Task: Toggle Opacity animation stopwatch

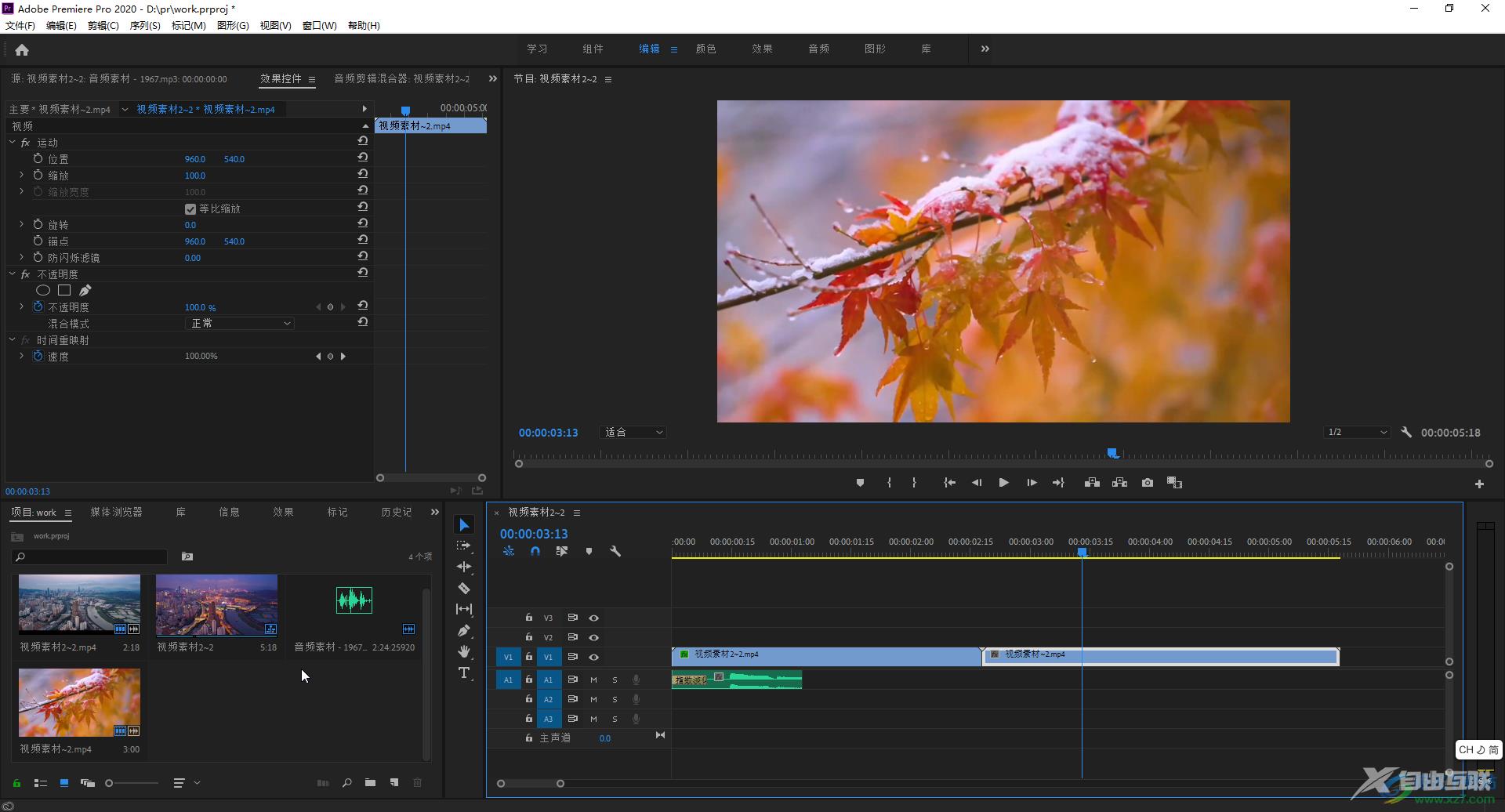Action: [38, 306]
